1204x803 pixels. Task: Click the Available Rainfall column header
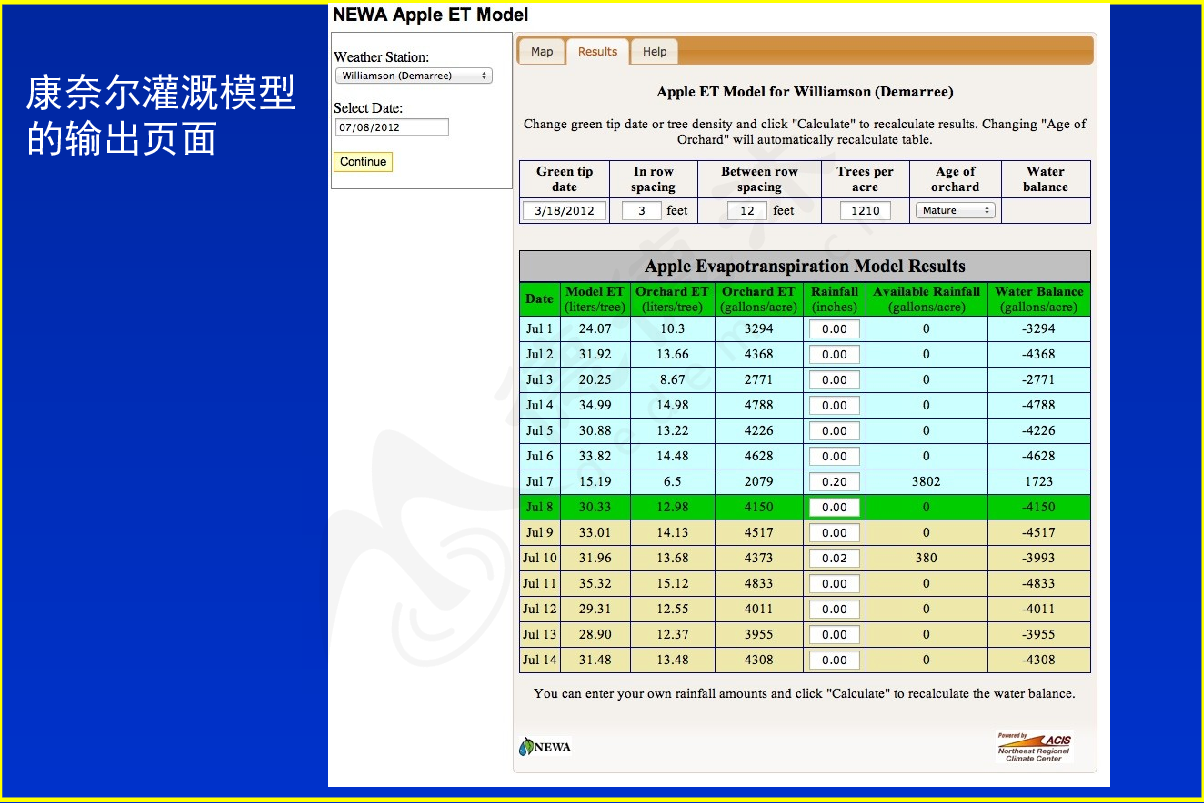(926, 299)
